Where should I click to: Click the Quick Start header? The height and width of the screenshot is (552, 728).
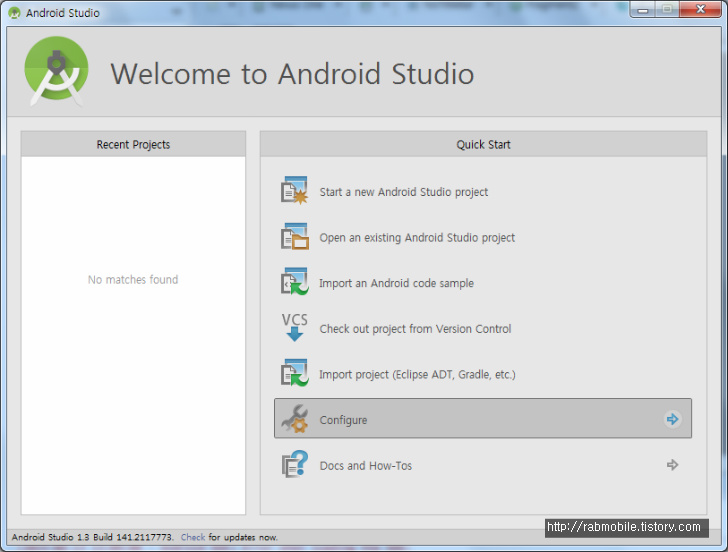(483, 144)
